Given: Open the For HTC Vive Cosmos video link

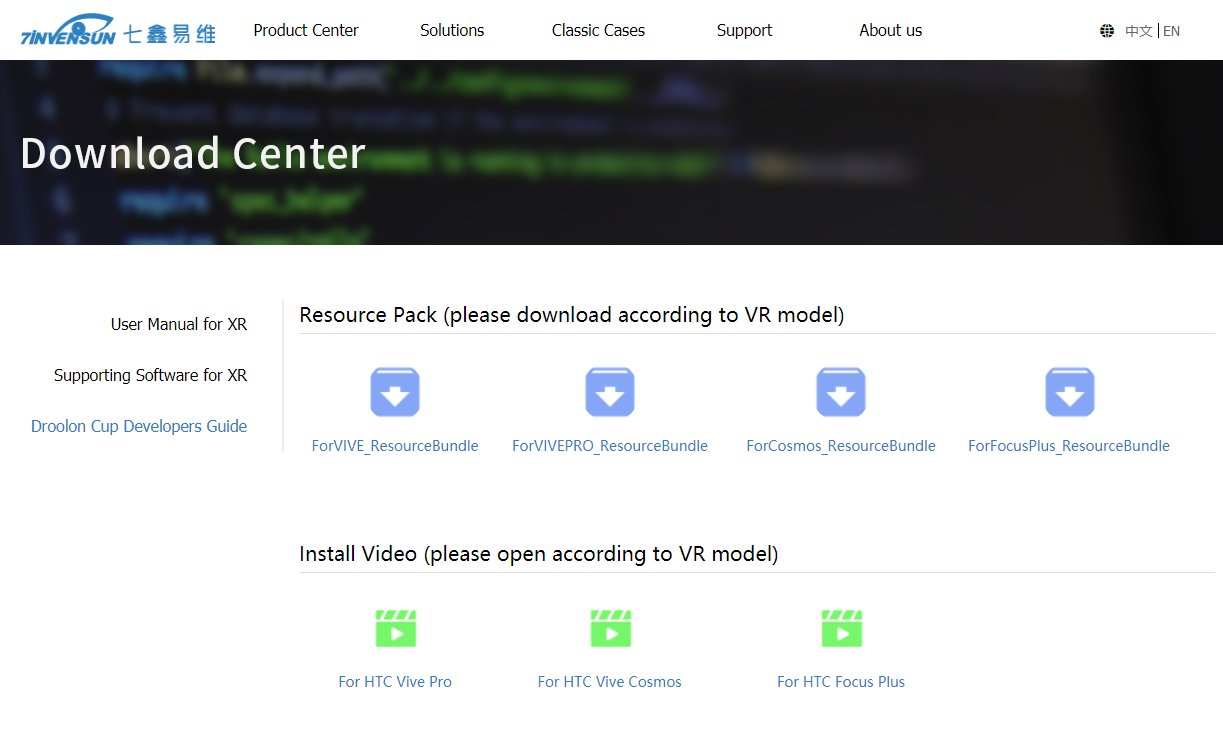Looking at the screenshot, I should click(x=610, y=682).
